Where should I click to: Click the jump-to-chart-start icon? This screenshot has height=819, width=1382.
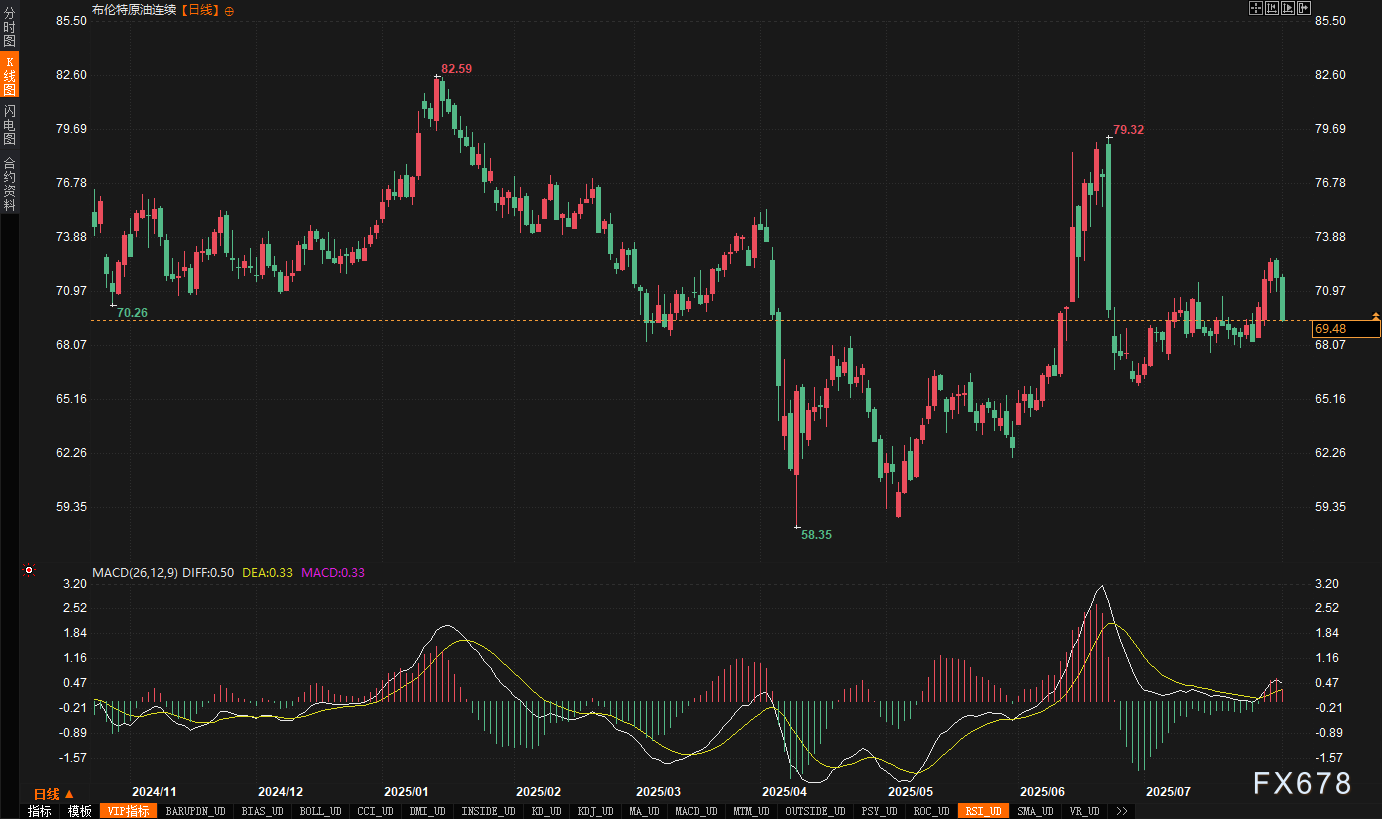coord(1272,8)
